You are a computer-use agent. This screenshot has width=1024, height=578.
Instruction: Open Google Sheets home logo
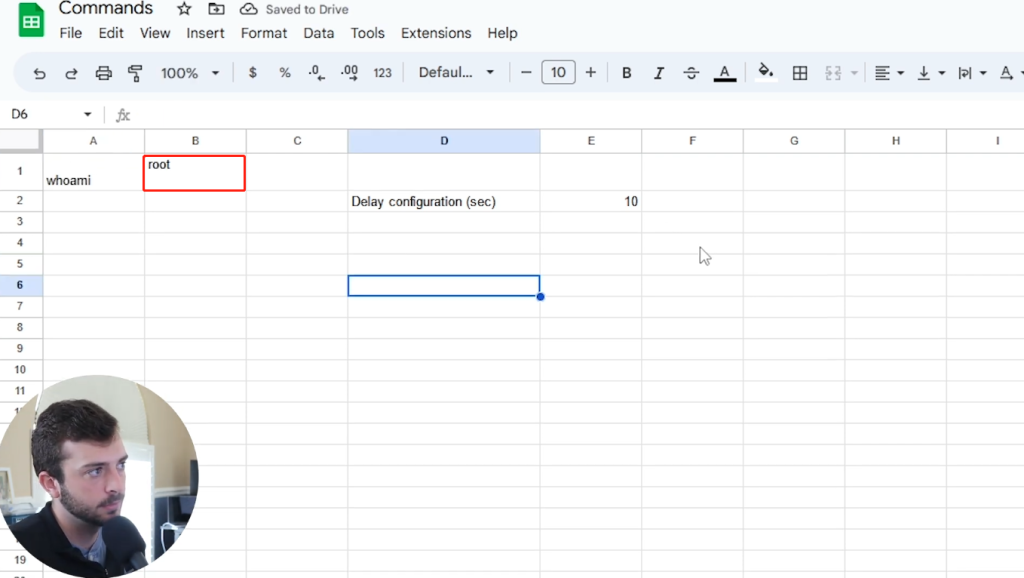[31, 20]
